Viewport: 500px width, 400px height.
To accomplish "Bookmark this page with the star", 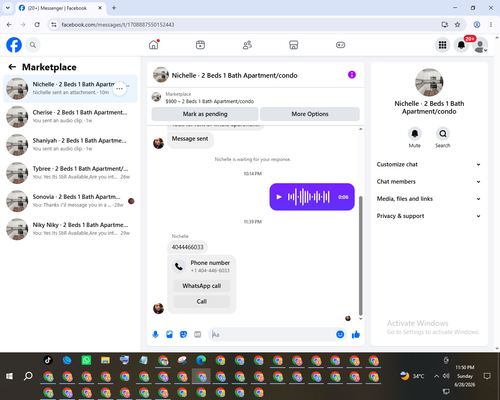I will [457, 25].
